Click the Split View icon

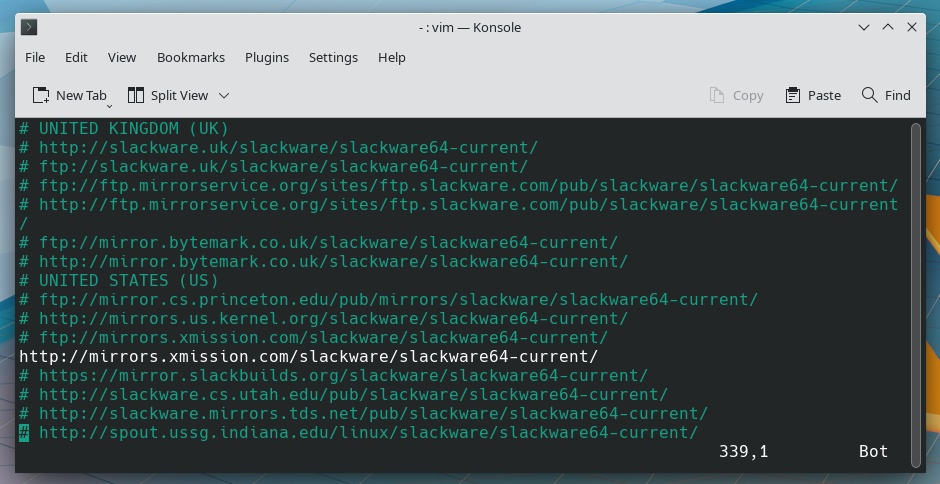tap(136, 95)
